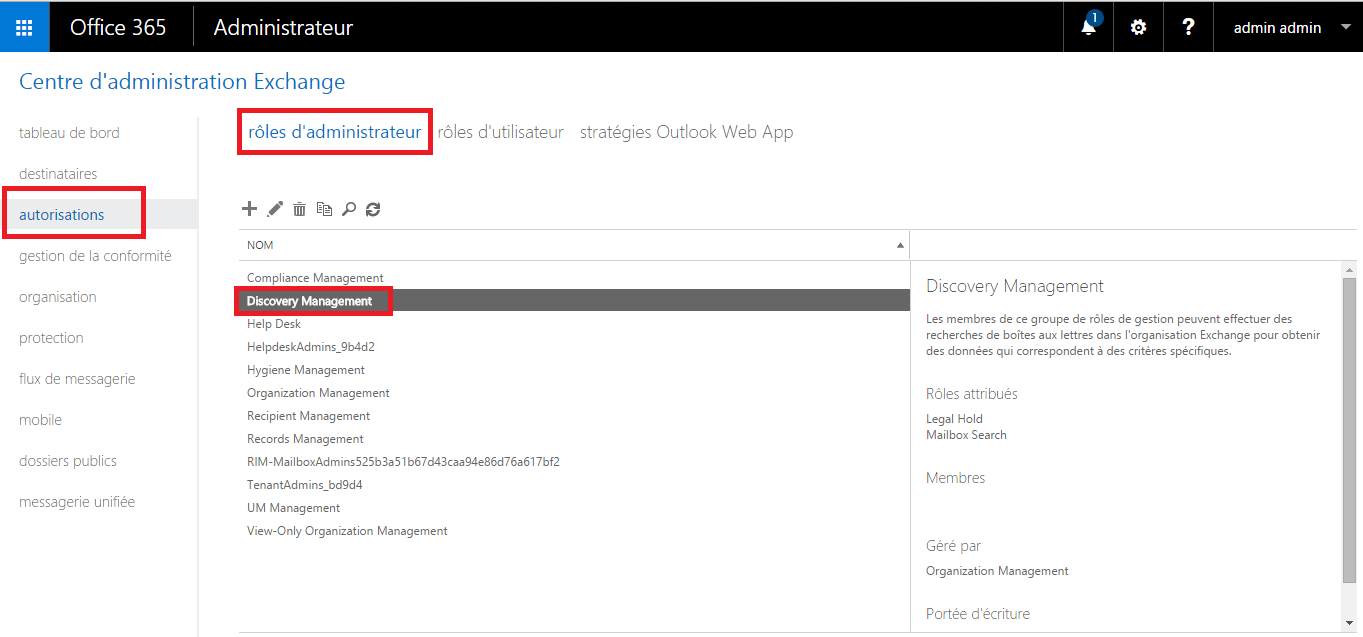1363x637 pixels.
Task: Switch to rôles d'utilisateur tab
Action: click(x=501, y=132)
